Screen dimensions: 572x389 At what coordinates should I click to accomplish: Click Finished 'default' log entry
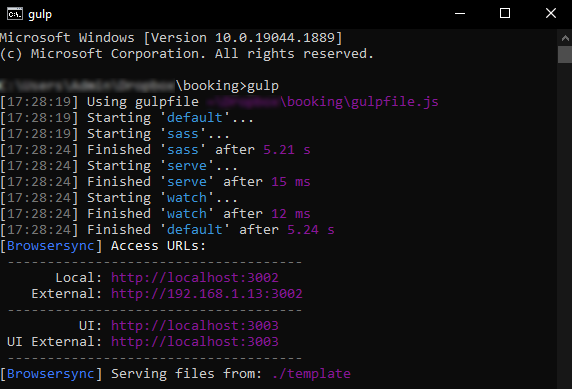tap(167, 230)
